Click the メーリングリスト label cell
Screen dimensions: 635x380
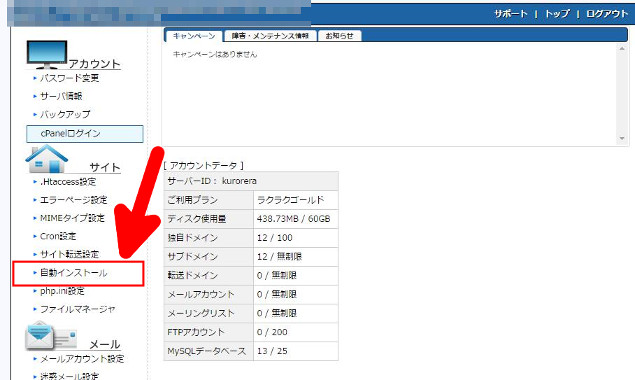point(209,314)
